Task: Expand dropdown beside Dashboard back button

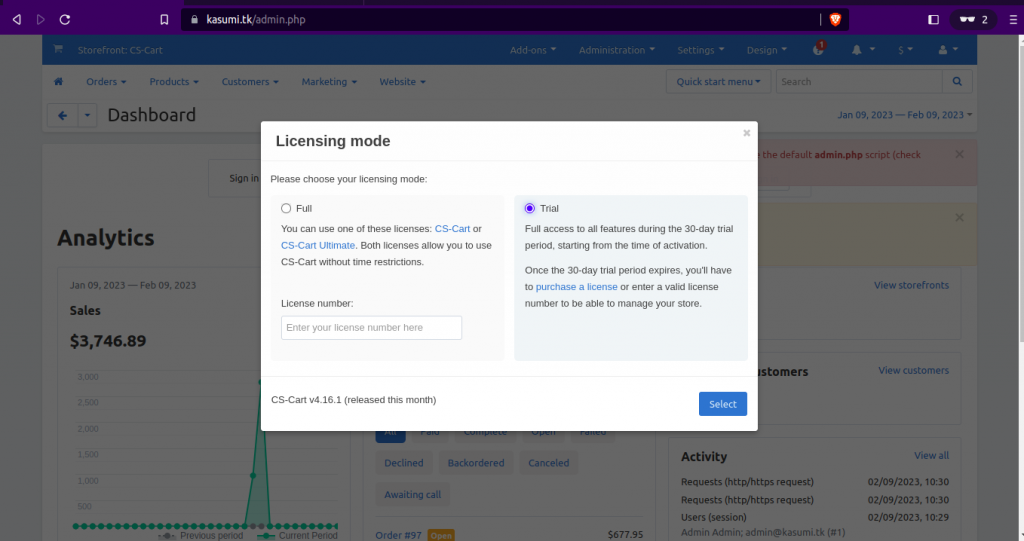Action: (x=87, y=116)
